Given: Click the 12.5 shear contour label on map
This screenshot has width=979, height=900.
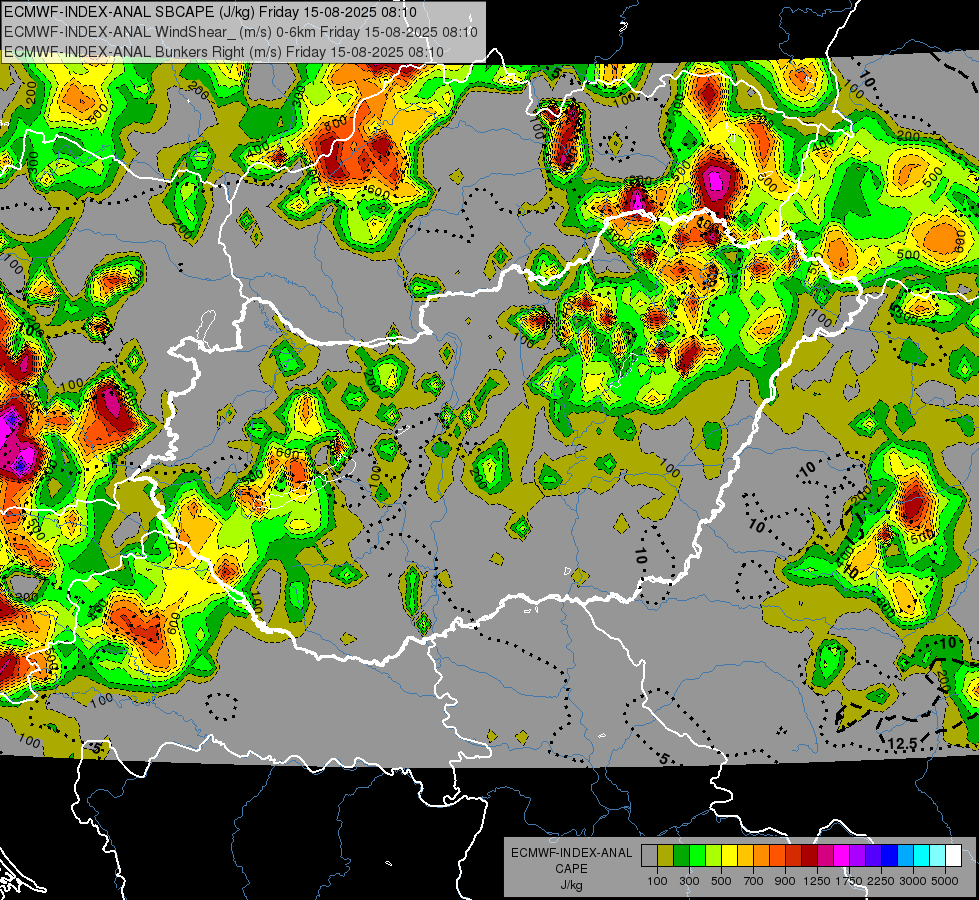Looking at the screenshot, I should click(902, 743).
